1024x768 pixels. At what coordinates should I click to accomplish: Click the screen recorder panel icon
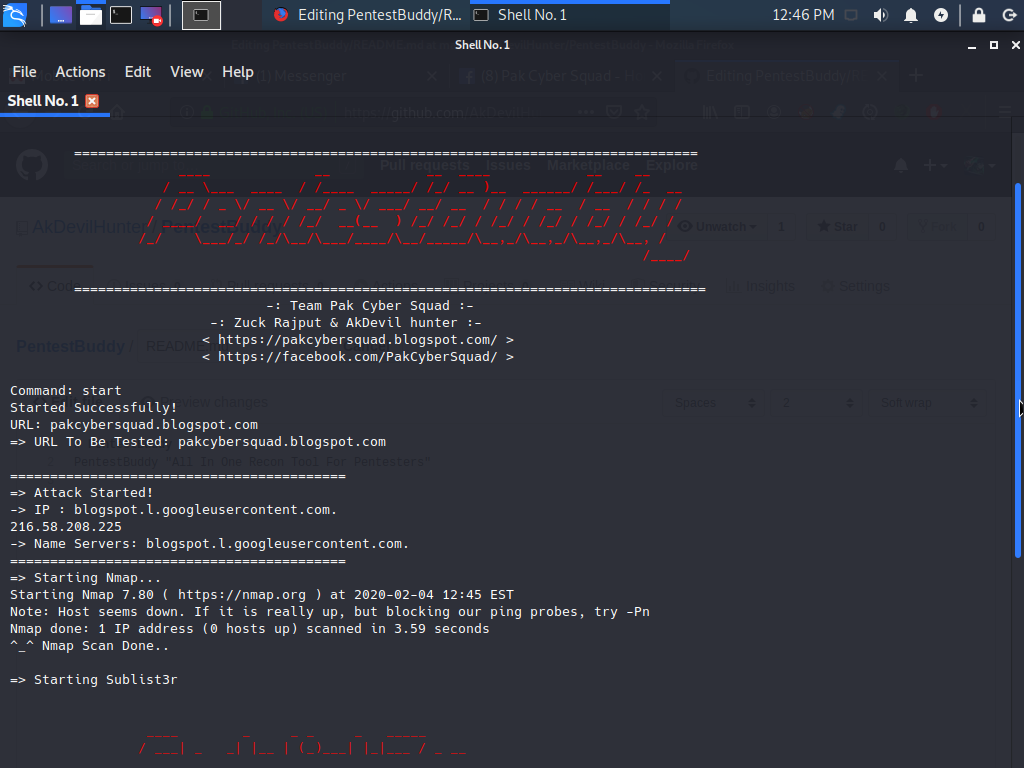151,15
